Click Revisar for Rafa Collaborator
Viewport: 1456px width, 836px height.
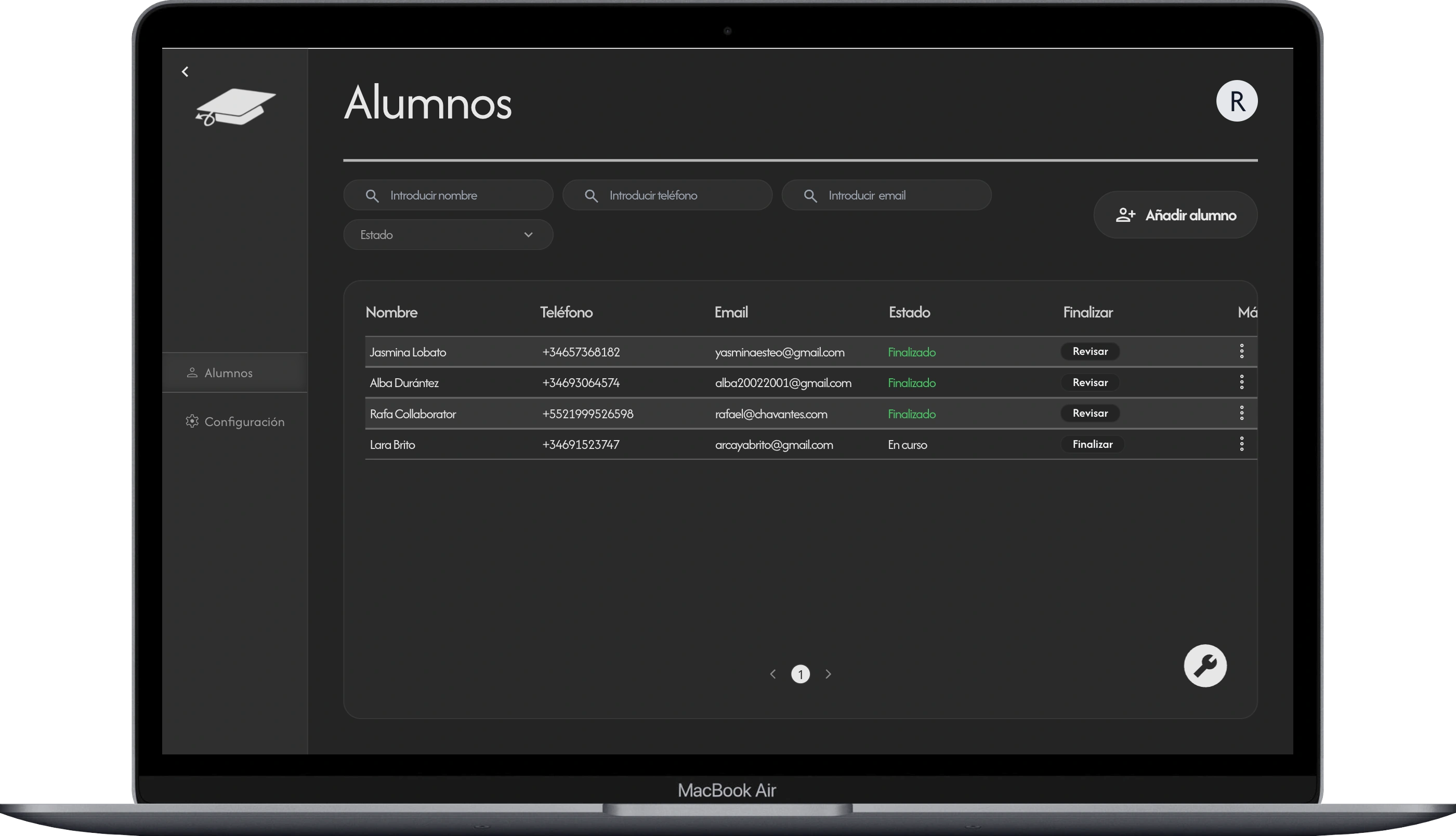(x=1090, y=414)
